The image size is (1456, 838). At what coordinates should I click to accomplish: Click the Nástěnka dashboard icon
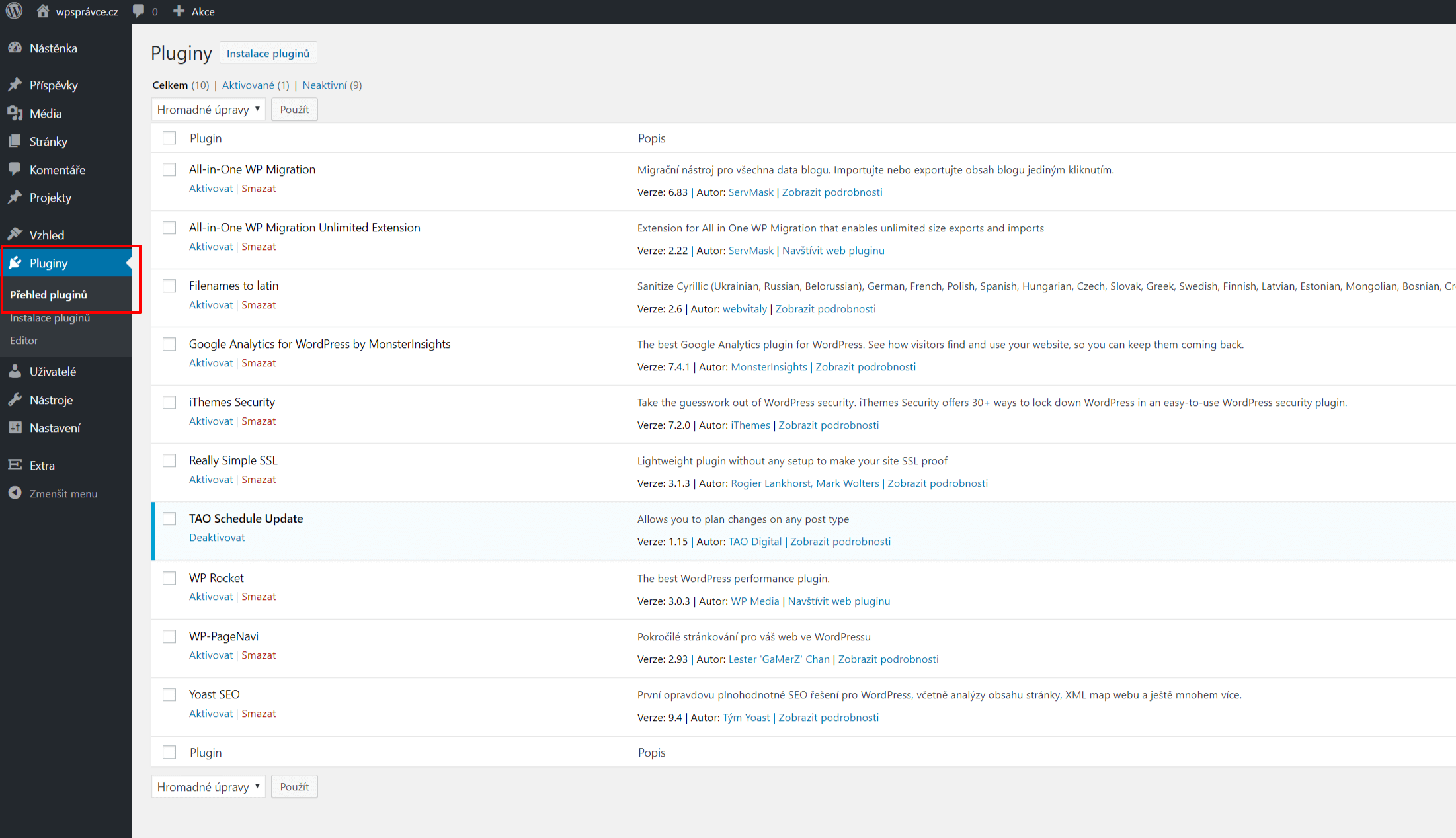tap(15, 48)
